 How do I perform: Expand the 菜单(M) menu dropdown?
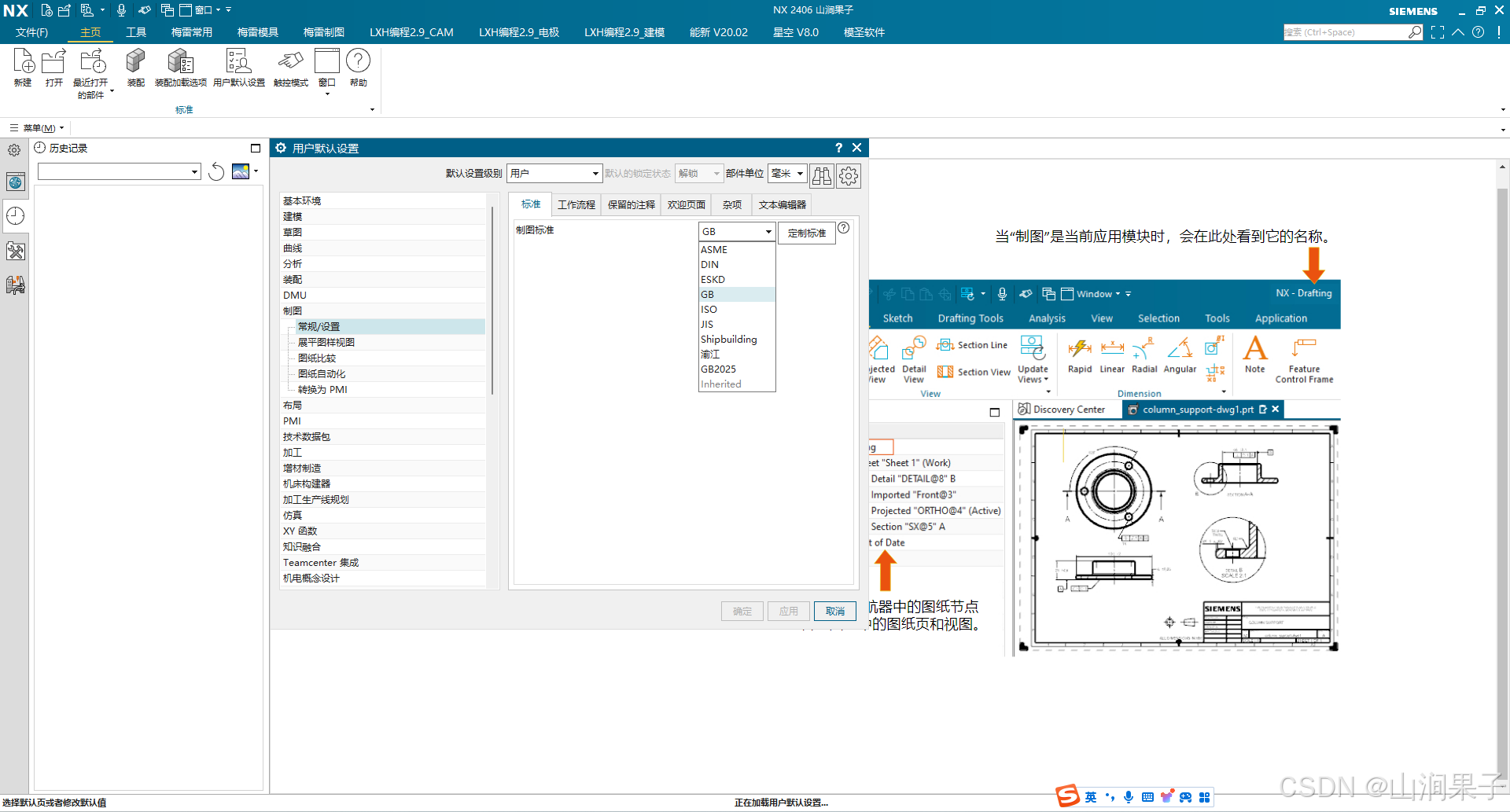pos(37,127)
